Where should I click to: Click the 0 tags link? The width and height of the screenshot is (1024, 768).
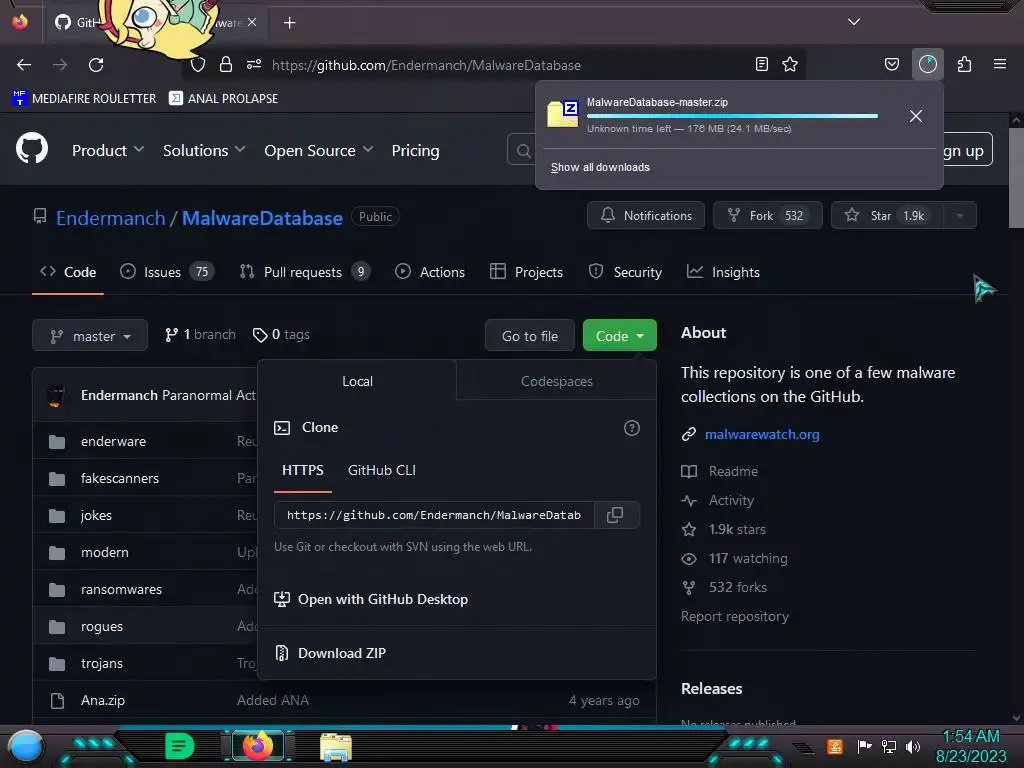[x=281, y=334]
